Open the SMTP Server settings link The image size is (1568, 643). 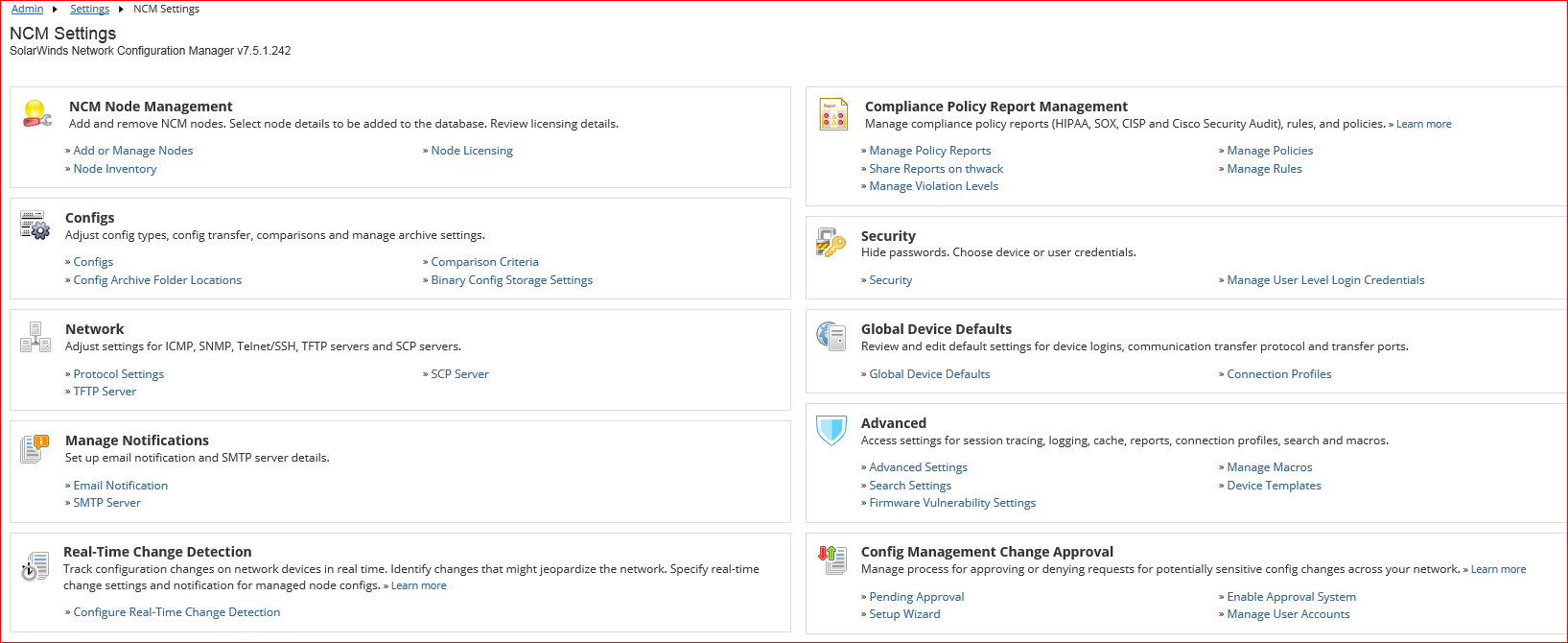[106, 503]
